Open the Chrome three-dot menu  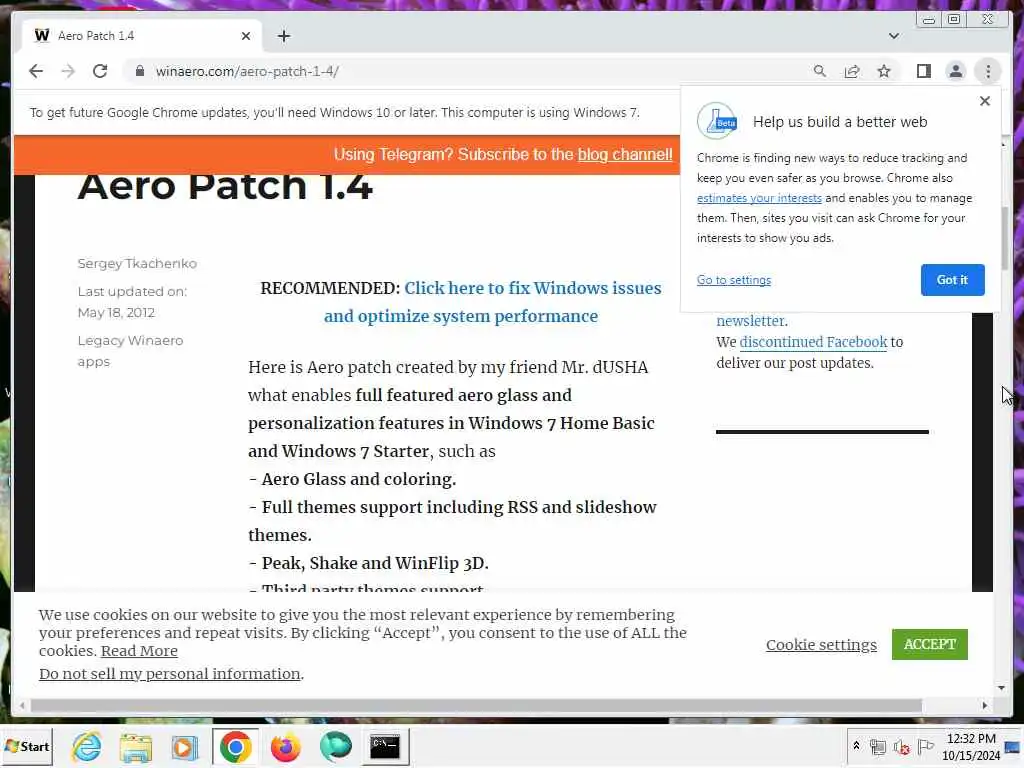pos(988,71)
